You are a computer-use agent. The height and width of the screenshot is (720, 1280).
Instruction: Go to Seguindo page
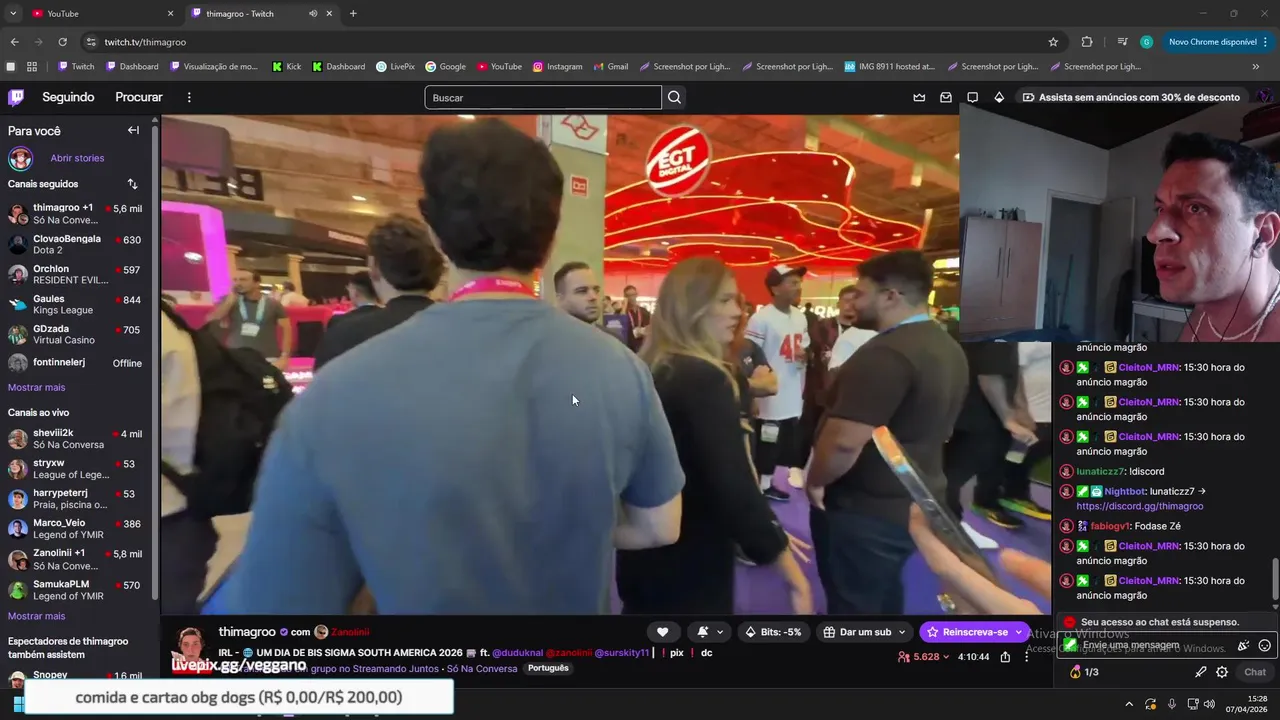(x=68, y=97)
